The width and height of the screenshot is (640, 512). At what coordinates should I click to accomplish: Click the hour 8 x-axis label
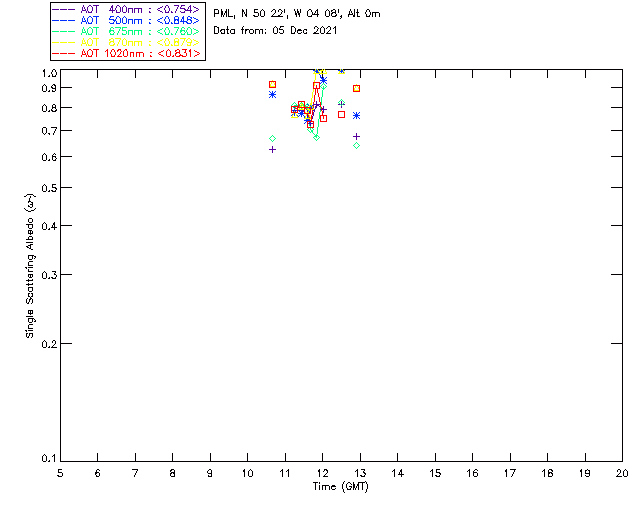click(173, 473)
